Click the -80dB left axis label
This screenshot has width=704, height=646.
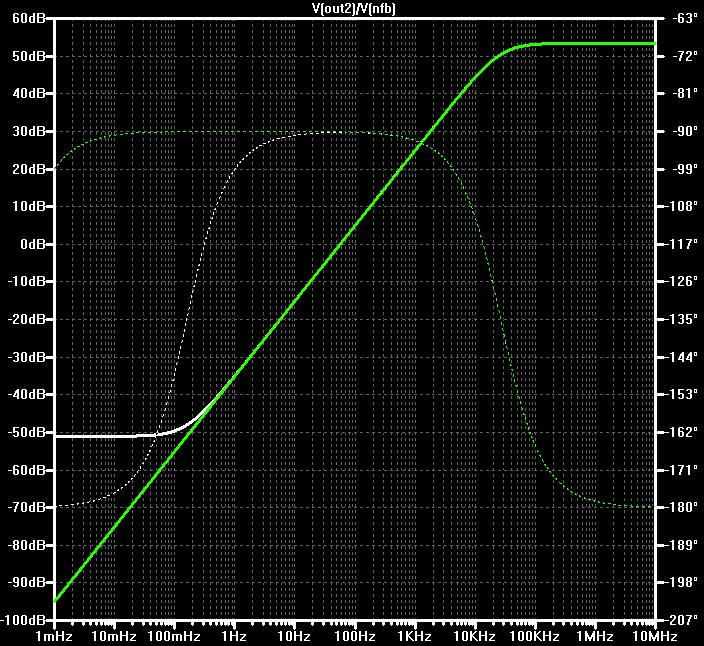click(x=26, y=545)
